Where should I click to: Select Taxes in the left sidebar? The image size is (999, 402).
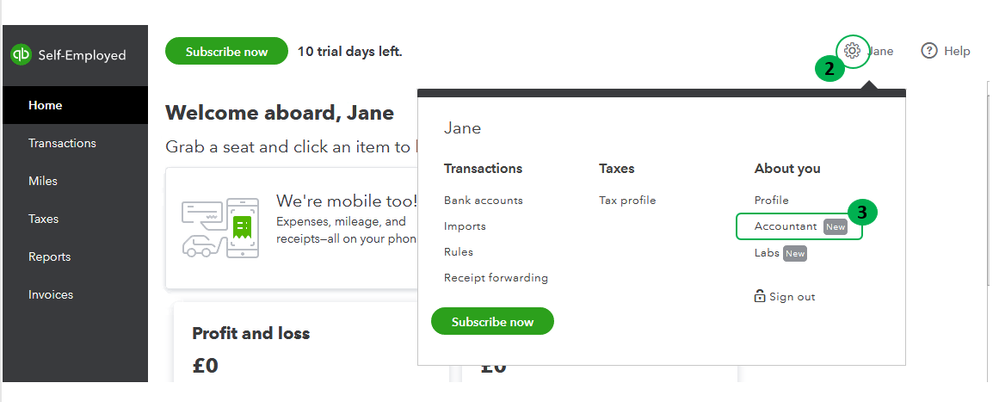[x=43, y=219]
